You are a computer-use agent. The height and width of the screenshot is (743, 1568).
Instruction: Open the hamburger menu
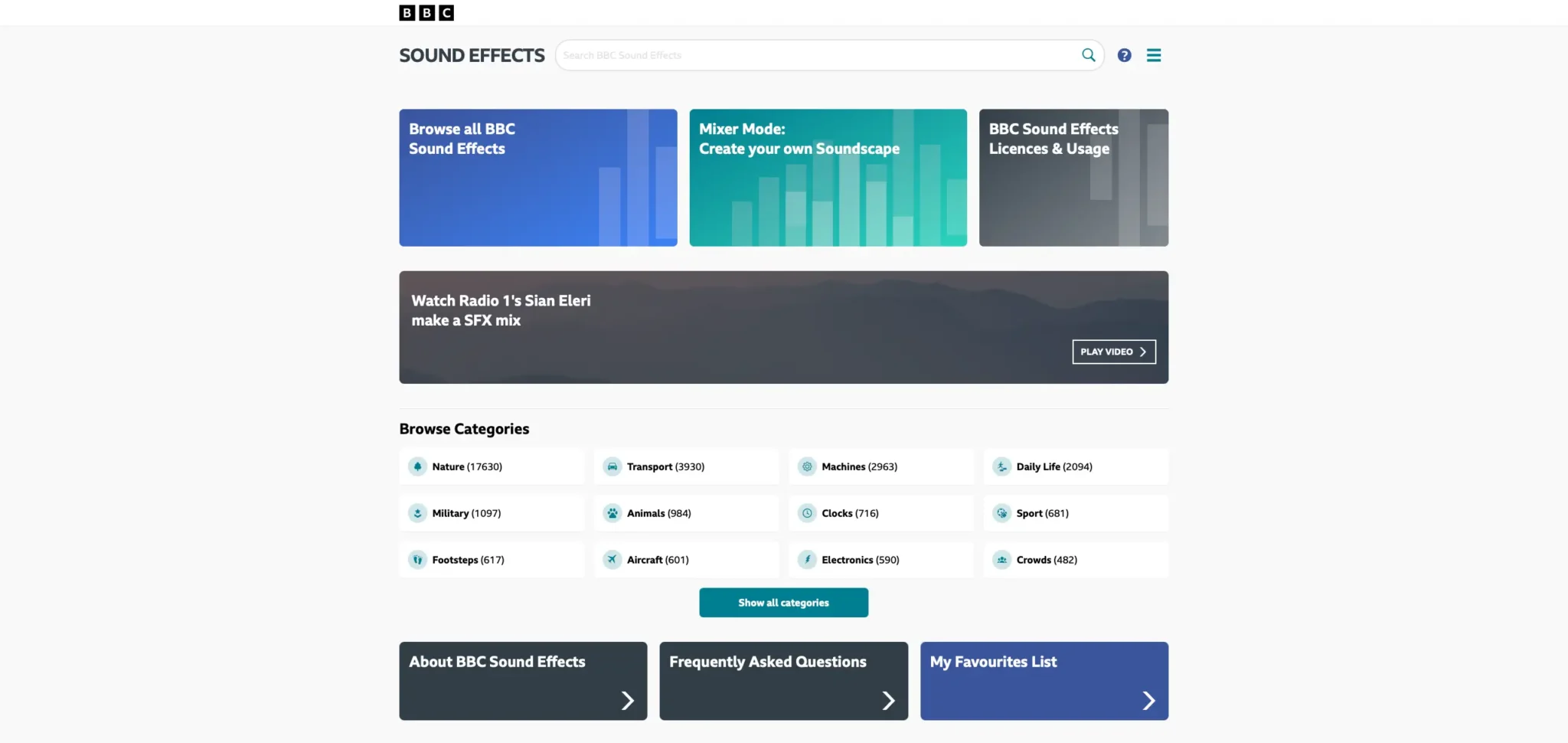coord(1154,55)
